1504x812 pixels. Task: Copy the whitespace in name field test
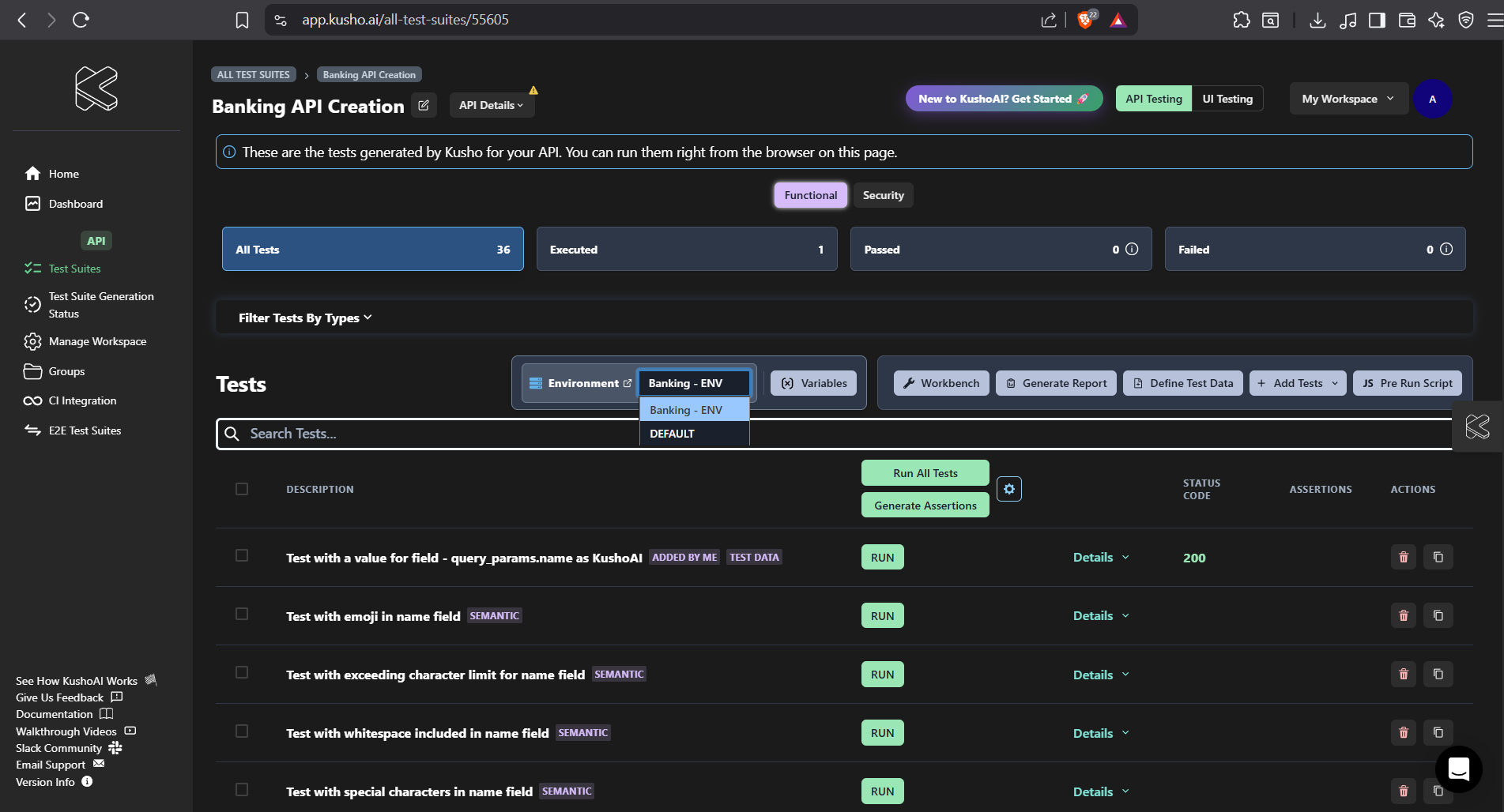[1438, 732]
